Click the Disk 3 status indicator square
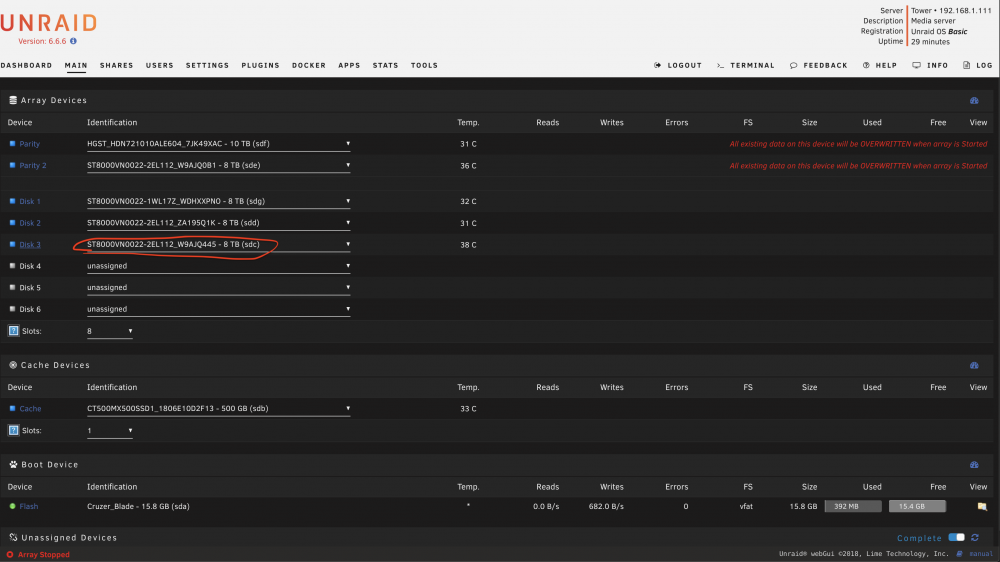 [12, 244]
